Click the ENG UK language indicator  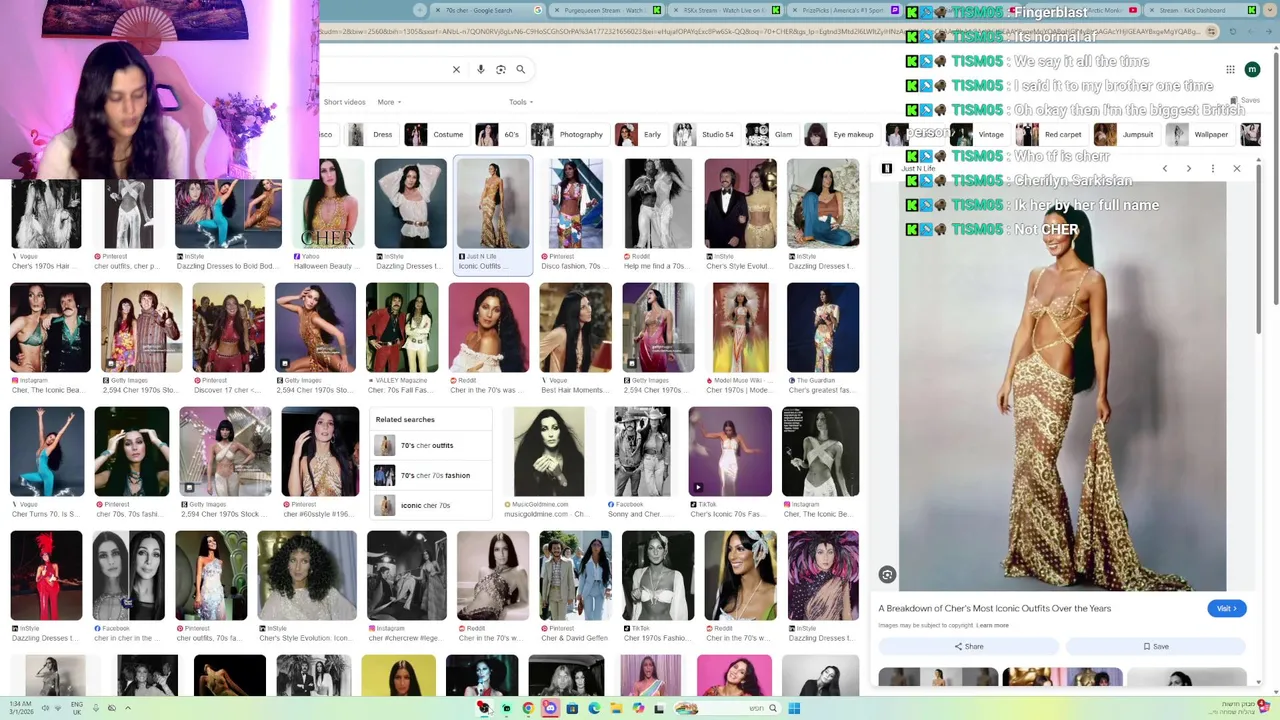coord(77,708)
